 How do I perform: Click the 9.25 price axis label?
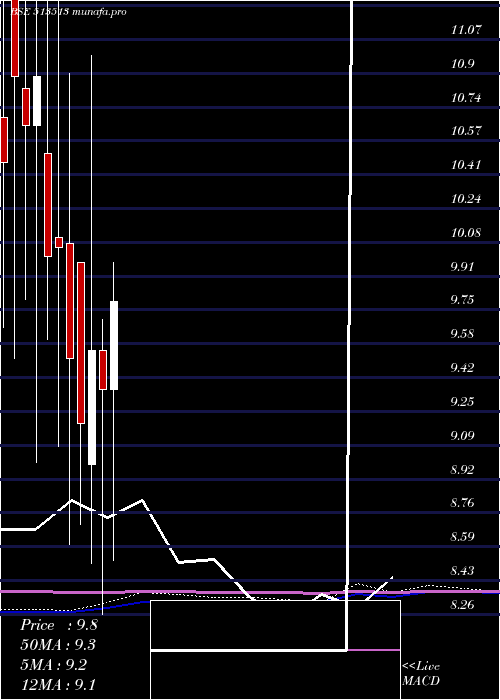pos(463,401)
